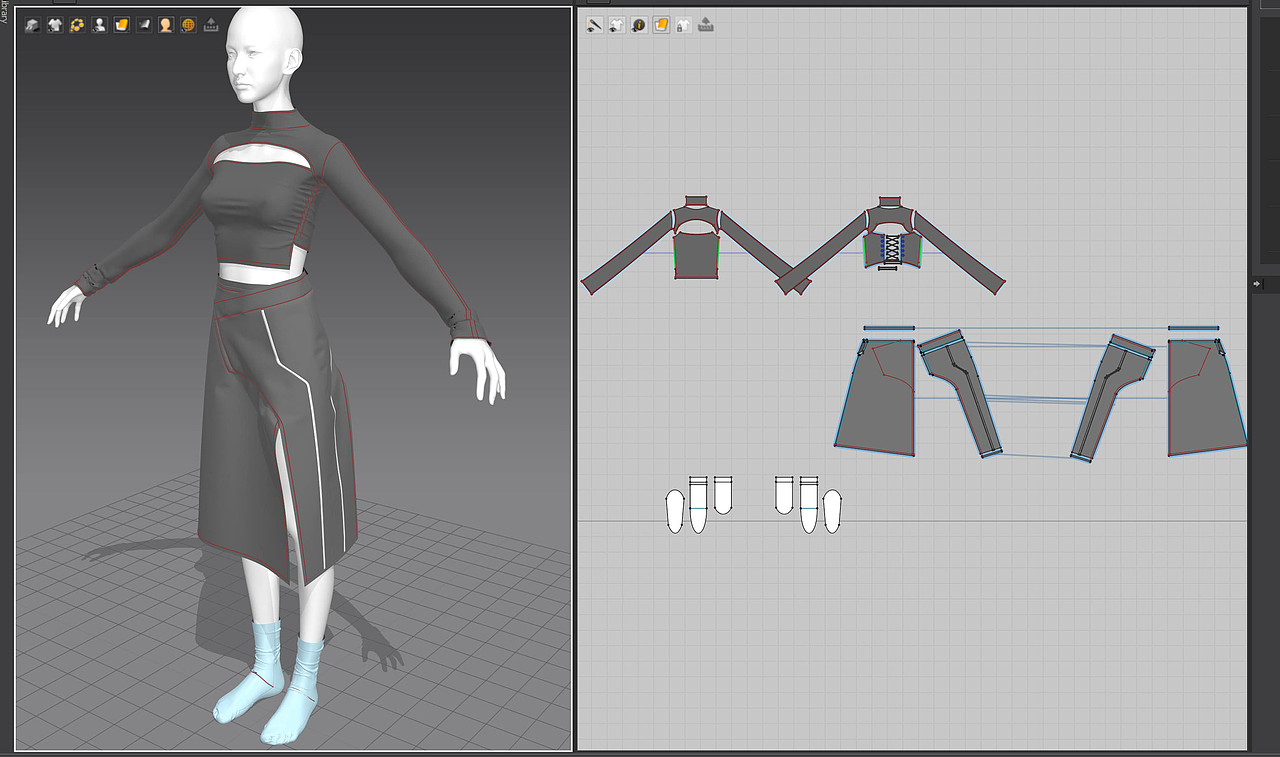Image resolution: width=1280 pixels, height=757 pixels.
Task: Open the Library side tab
Action: [x=5, y=10]
